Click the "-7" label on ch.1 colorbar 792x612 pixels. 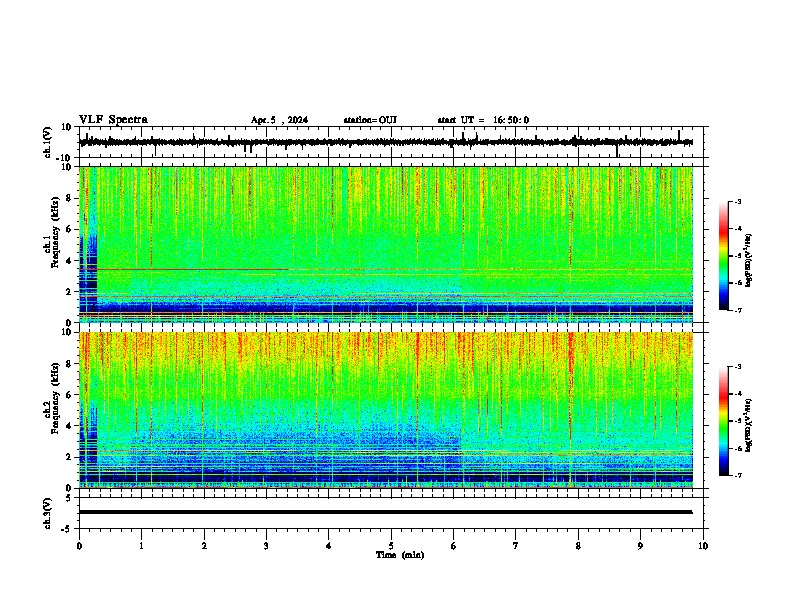pyautogui.click(x=738, y=310)
